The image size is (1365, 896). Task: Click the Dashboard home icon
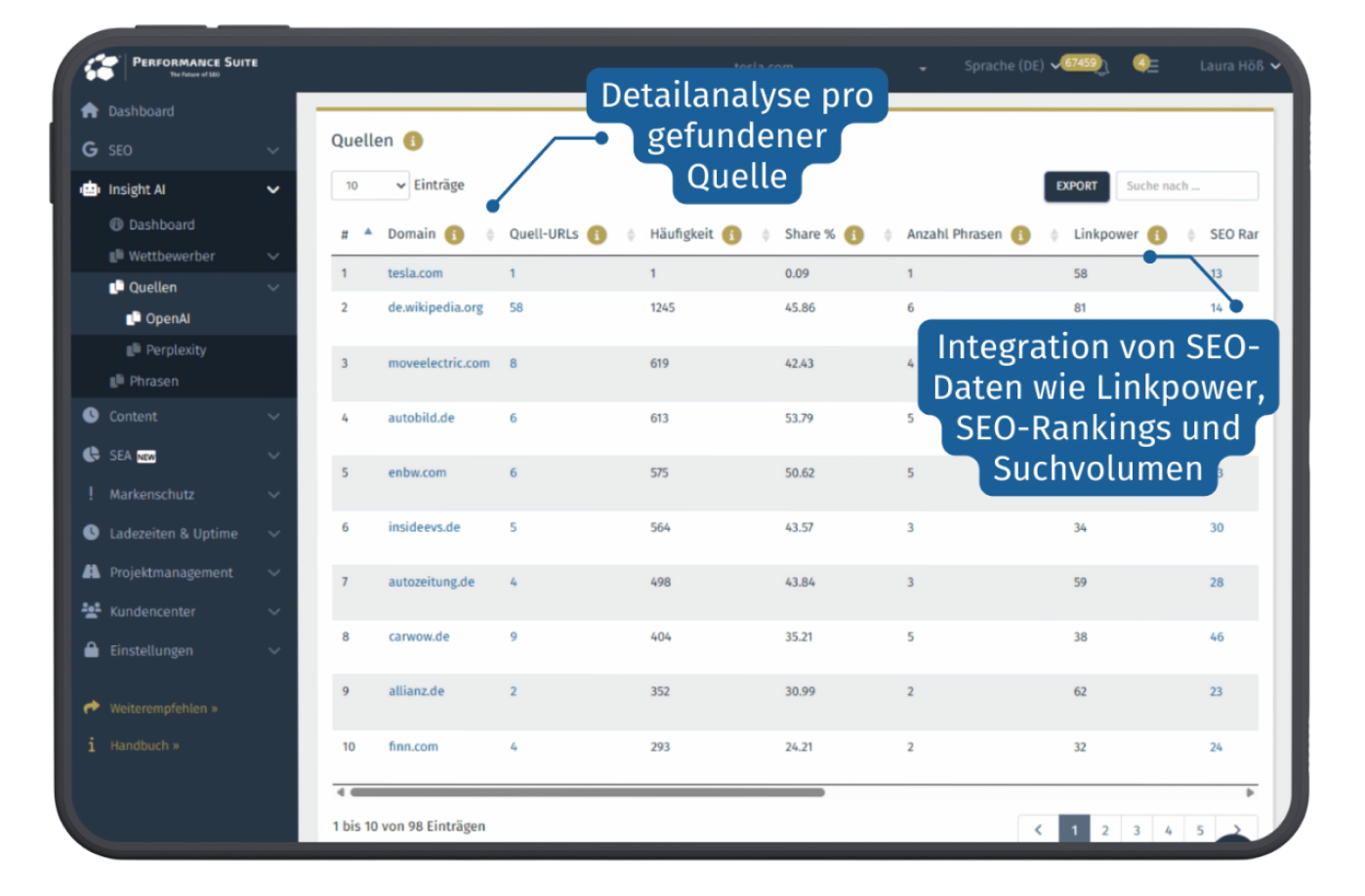point(90,111)
